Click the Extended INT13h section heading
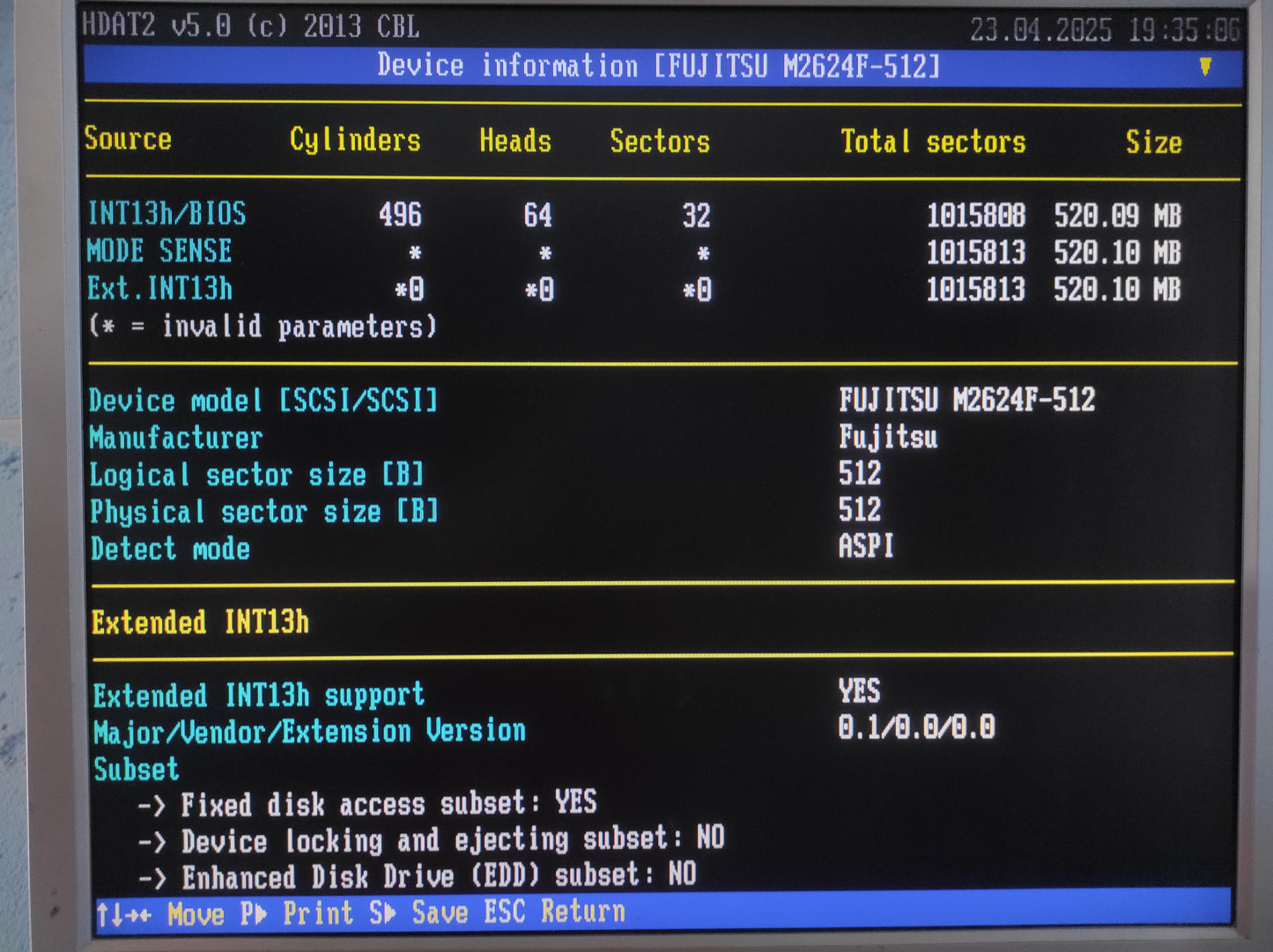 tap(200, 623)
